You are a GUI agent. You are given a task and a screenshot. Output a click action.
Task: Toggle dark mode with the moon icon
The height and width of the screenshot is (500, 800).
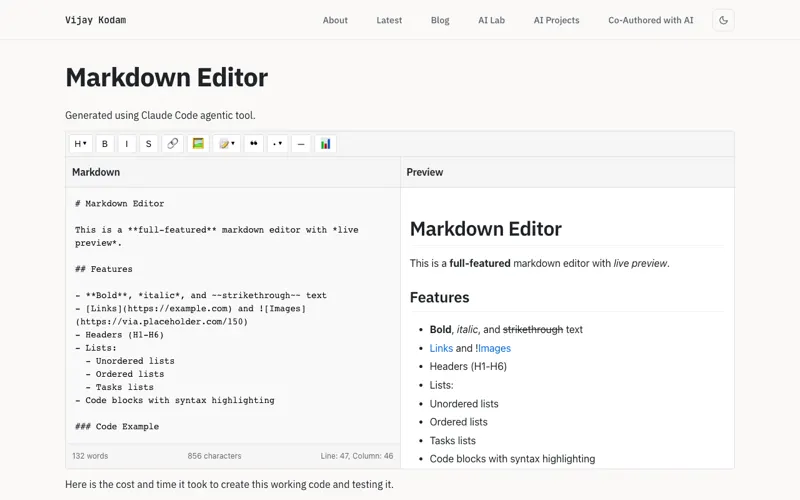pyautogui.click(x=723, y=20)
